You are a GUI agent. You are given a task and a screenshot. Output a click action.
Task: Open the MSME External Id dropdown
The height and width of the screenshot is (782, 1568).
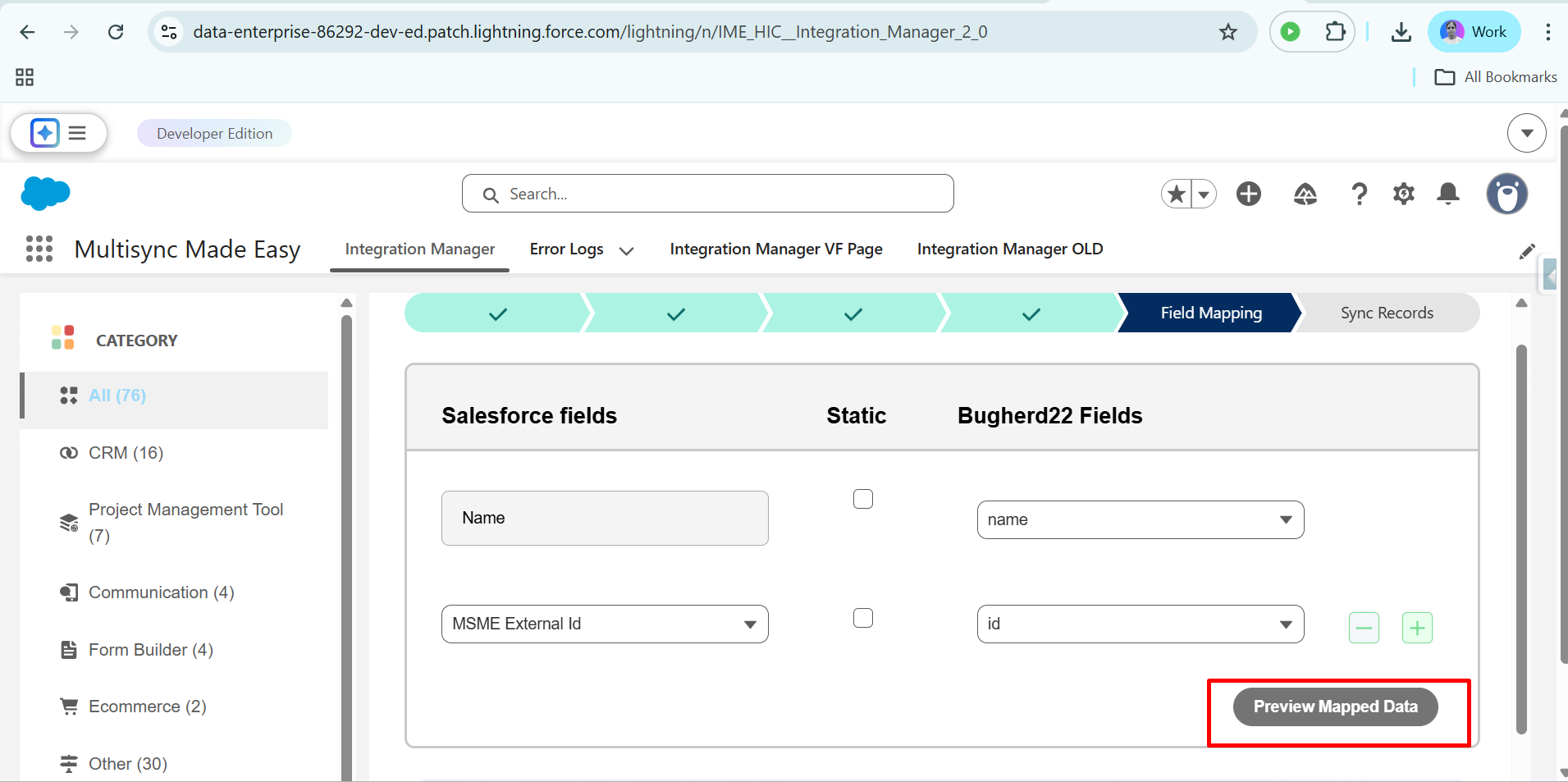(605, 624)
